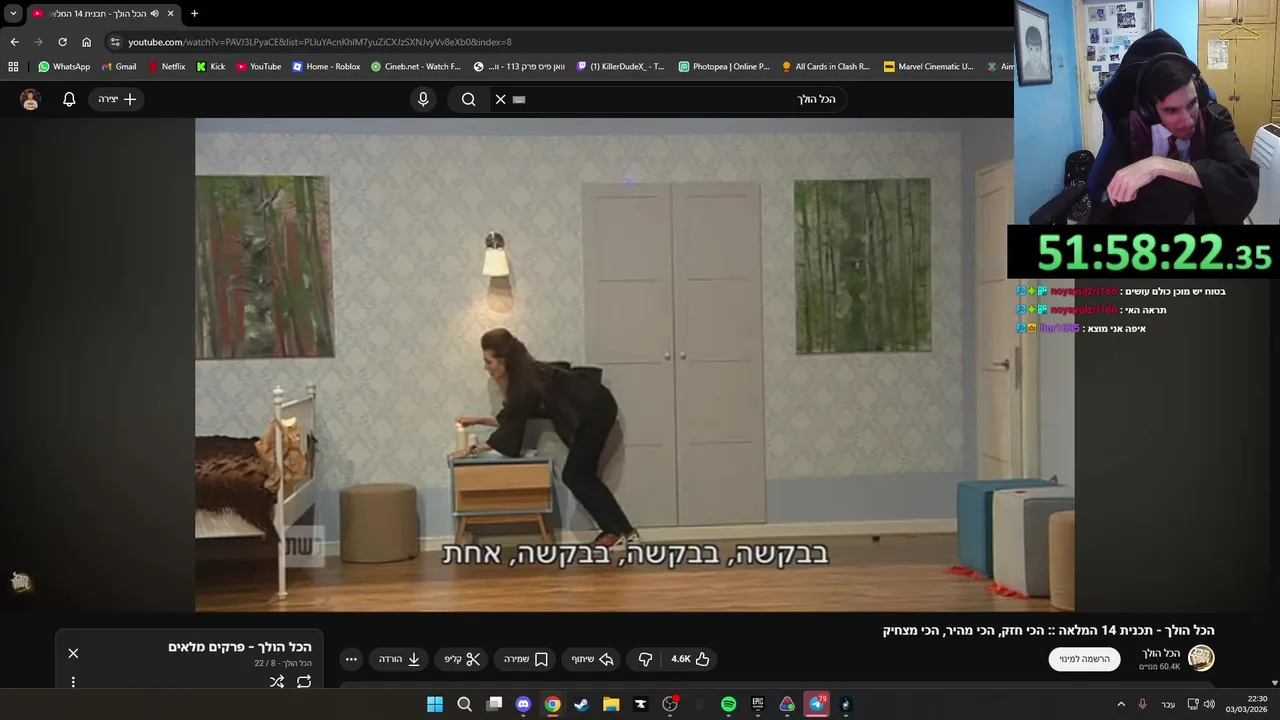The height and width of the screenshot is (720, 1280).
Task: Click the channel name הכל הולך link
Action: pyautogui.click(x=1161, y=653)
